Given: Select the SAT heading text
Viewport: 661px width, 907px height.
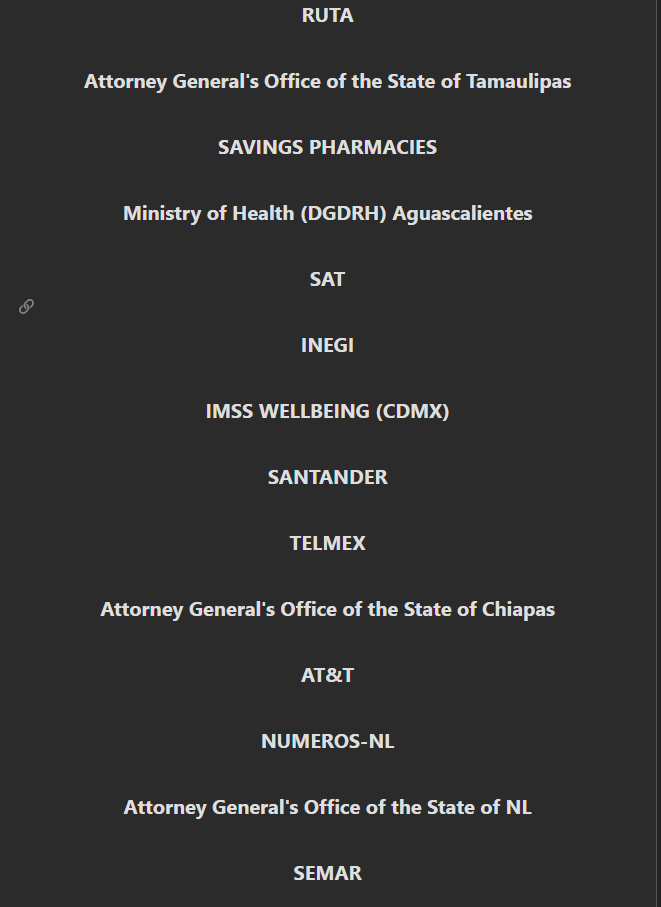Looking at the screenshot, I should [x=327, y=279].
